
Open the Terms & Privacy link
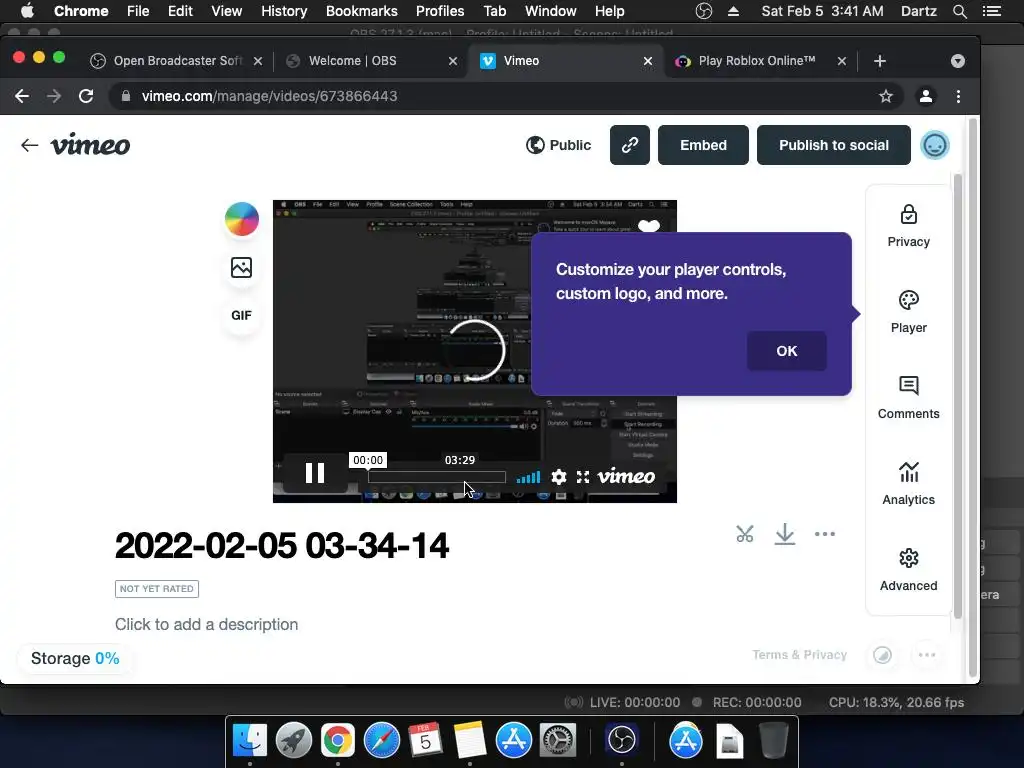[x=799, y=654]
